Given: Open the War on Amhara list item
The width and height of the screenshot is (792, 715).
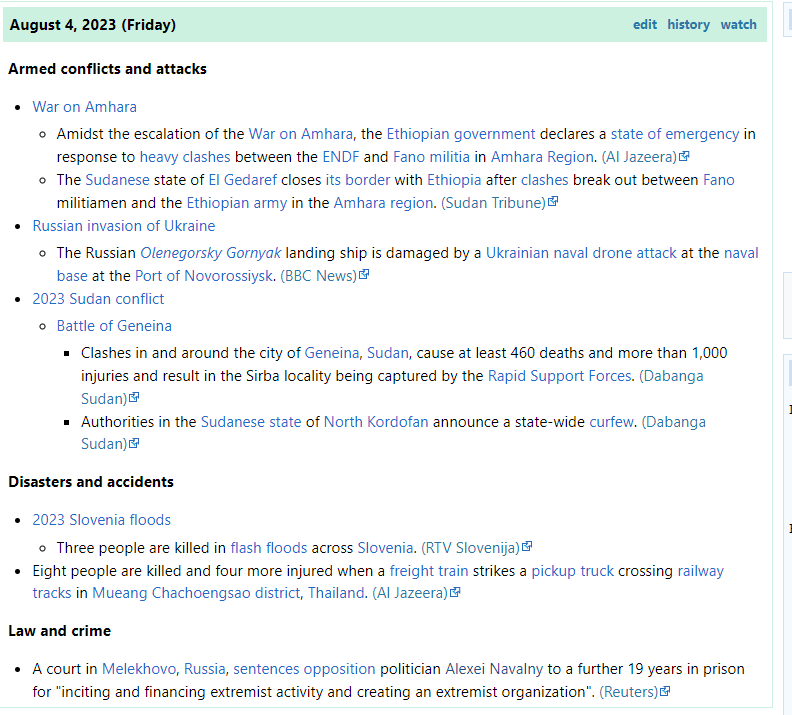Looking at the screenshot, I should 84,107.
